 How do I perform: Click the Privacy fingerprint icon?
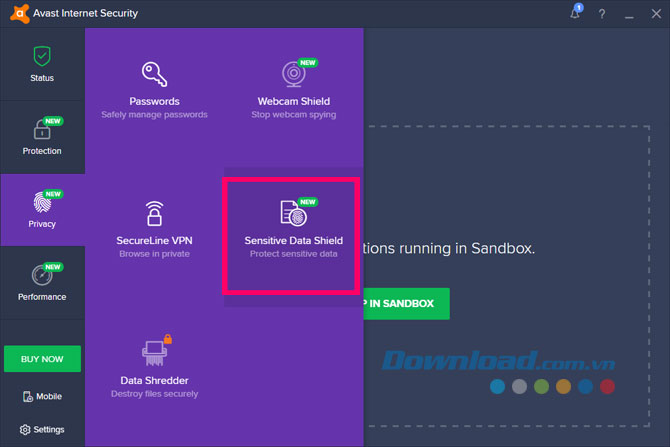click(x=42, y=202)
